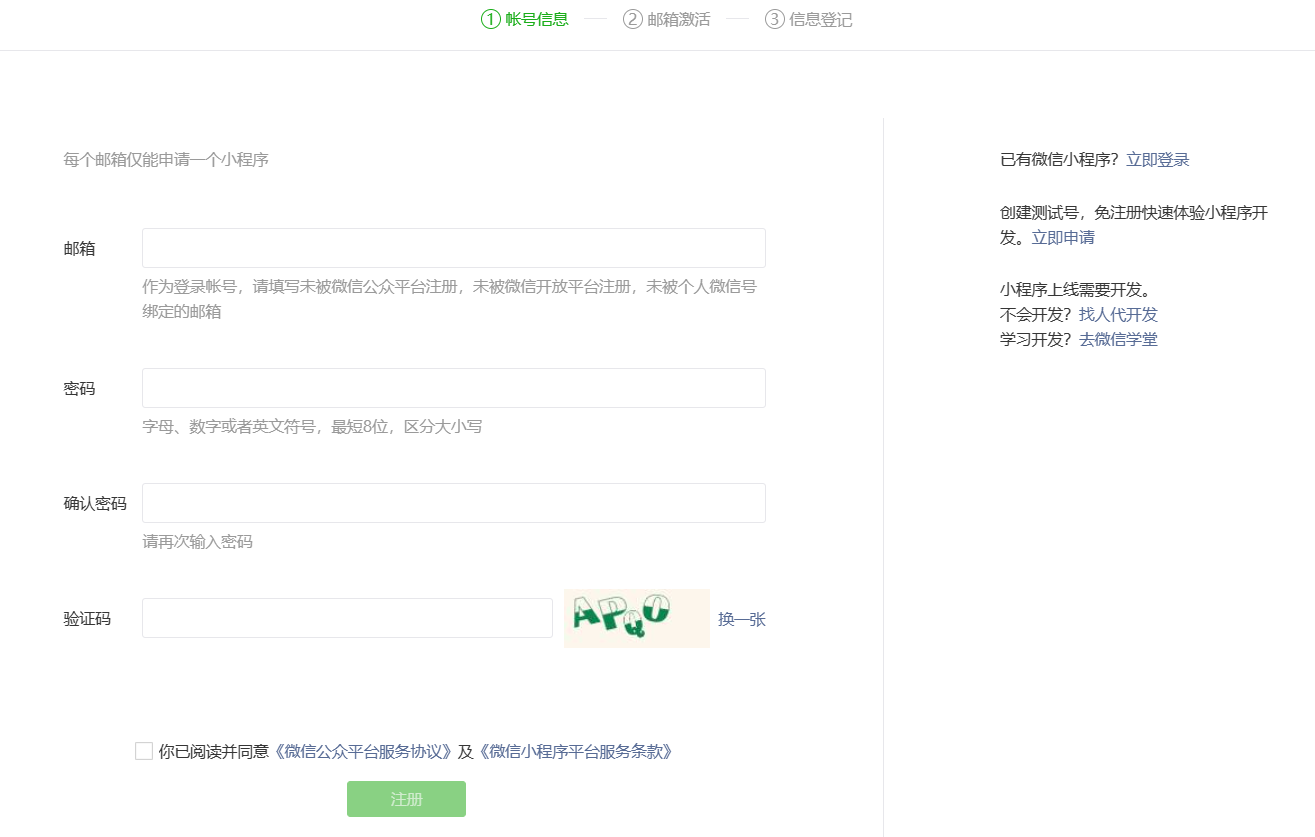
Task: Select step 2 邮箱激活
Action: 667,19
